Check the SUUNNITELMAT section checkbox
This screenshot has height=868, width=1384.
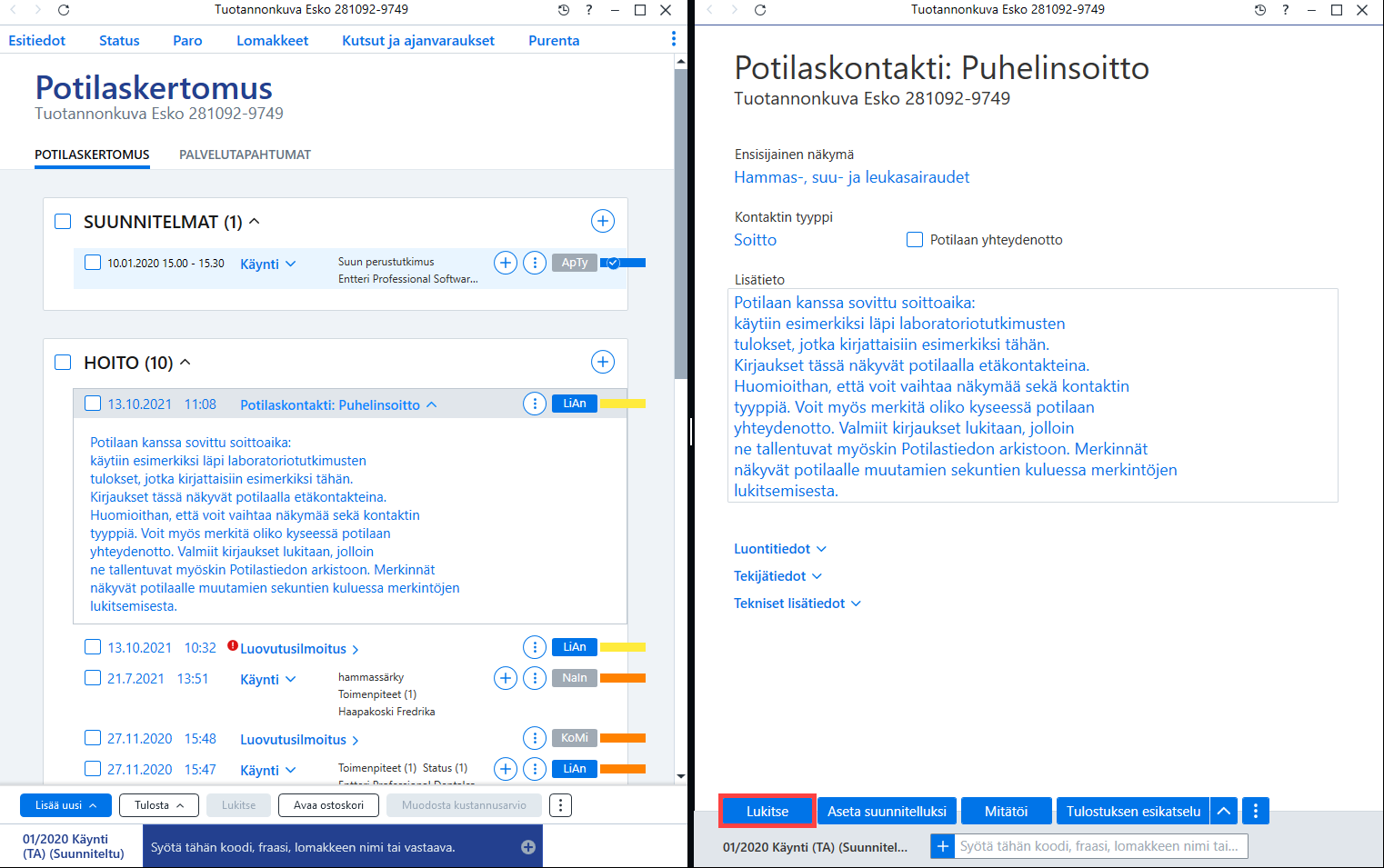pos(63,222)
